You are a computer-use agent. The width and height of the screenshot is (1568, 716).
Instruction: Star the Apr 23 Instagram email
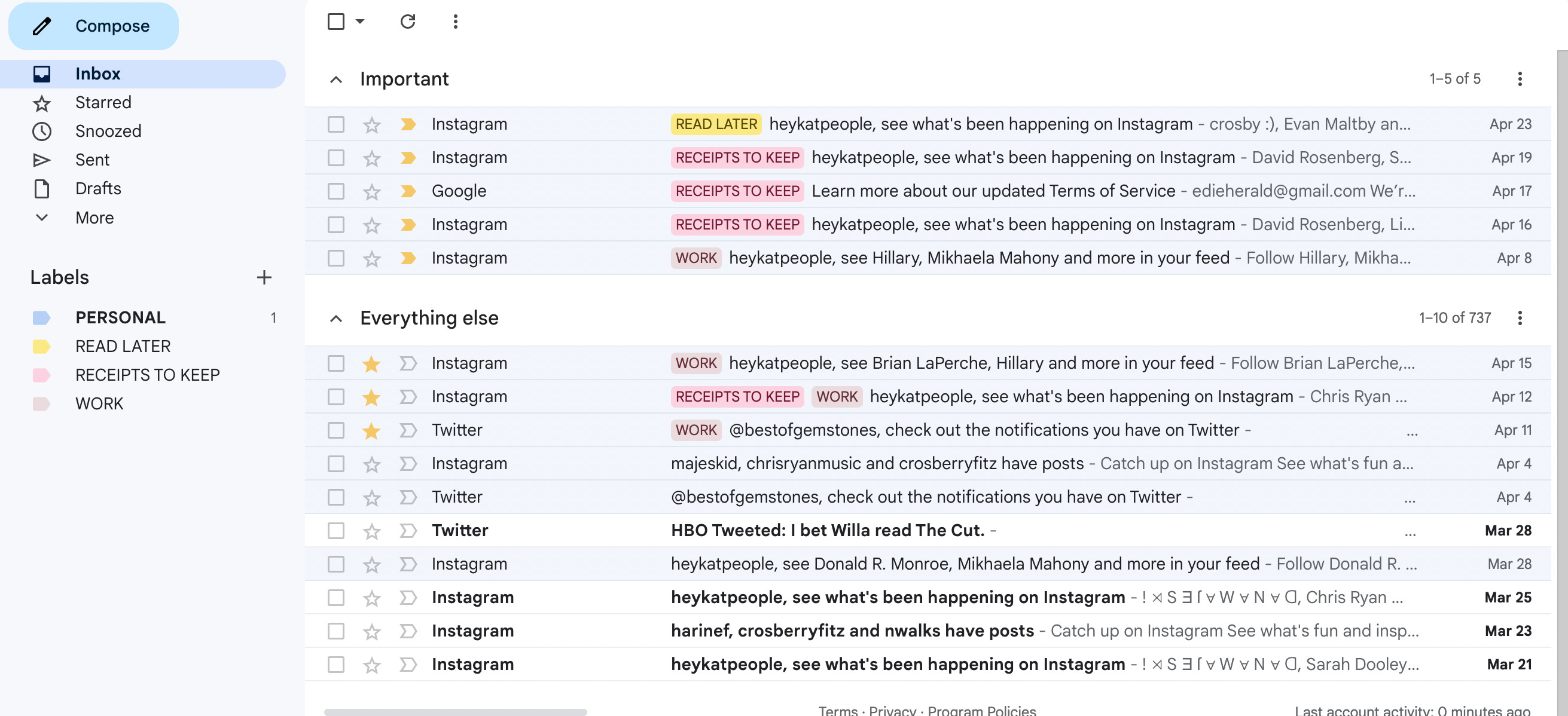coord(371,124)
